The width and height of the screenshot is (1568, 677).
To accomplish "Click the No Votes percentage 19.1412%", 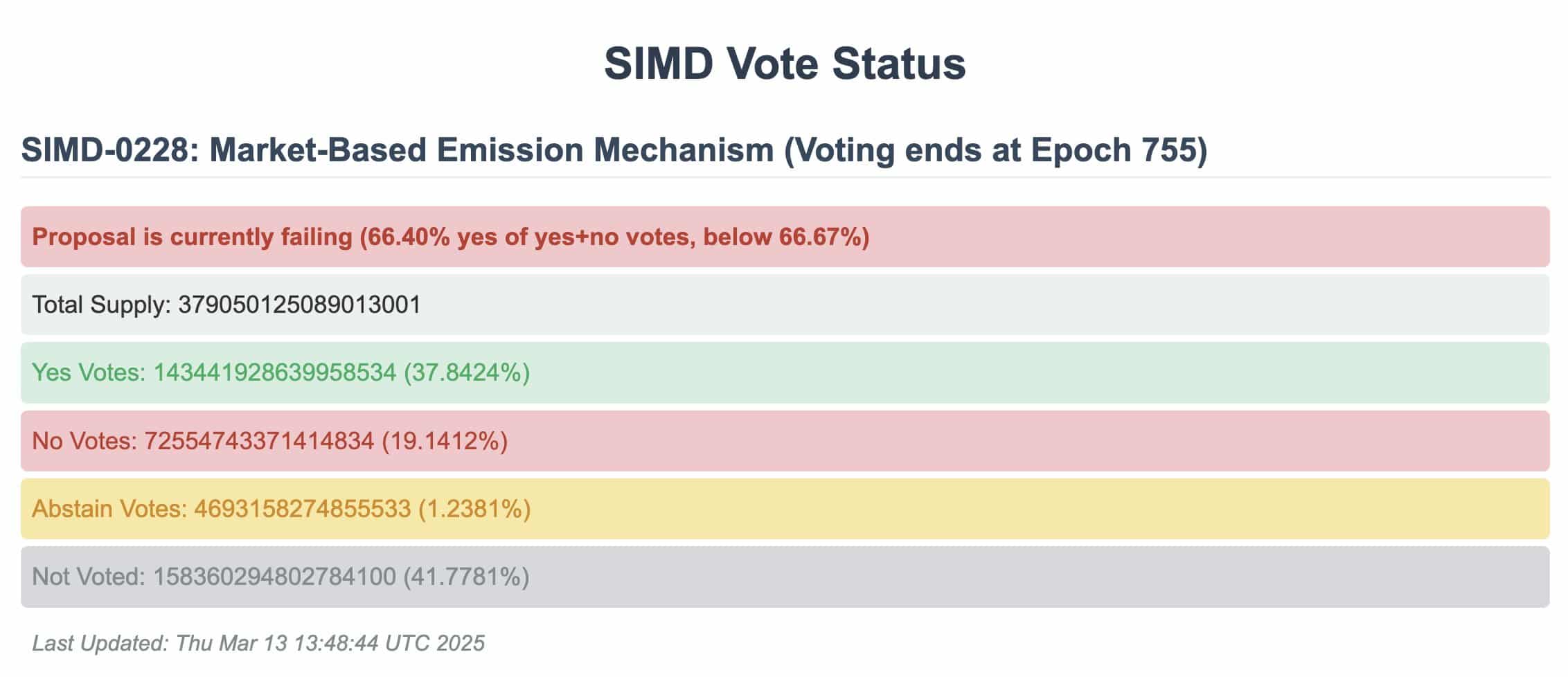I will pos(445,440).
